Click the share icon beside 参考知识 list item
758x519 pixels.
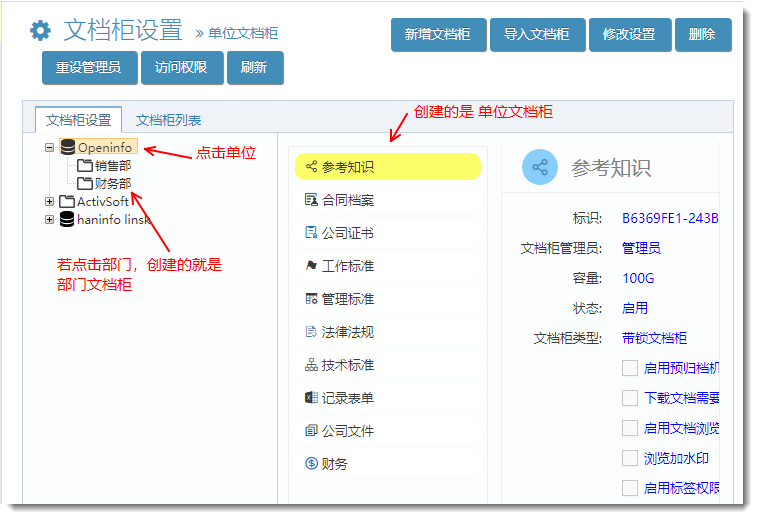[311, 167]
